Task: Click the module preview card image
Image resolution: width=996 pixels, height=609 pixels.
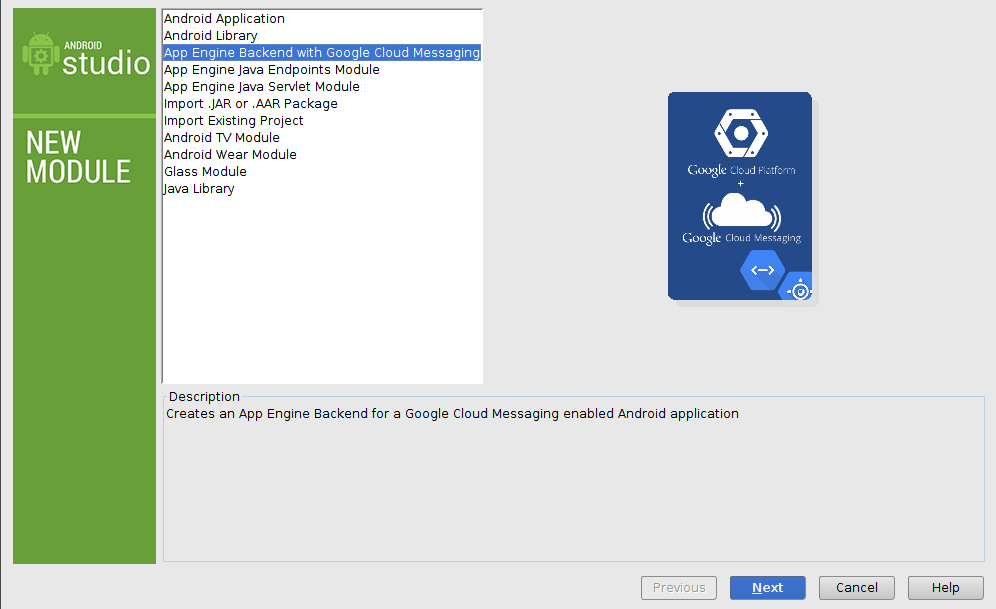Action: 740,196
